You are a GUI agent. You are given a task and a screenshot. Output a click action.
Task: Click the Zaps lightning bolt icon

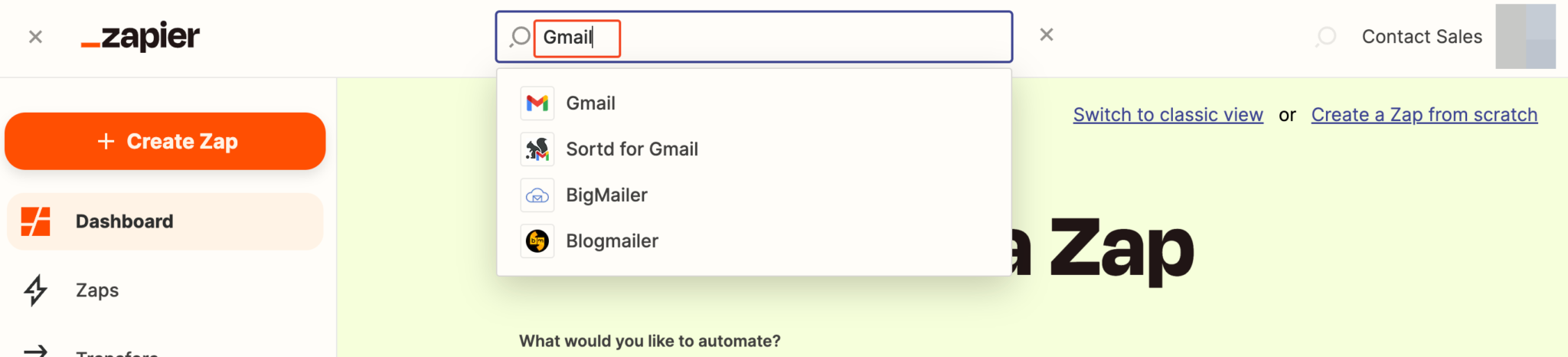click(36, 290)
